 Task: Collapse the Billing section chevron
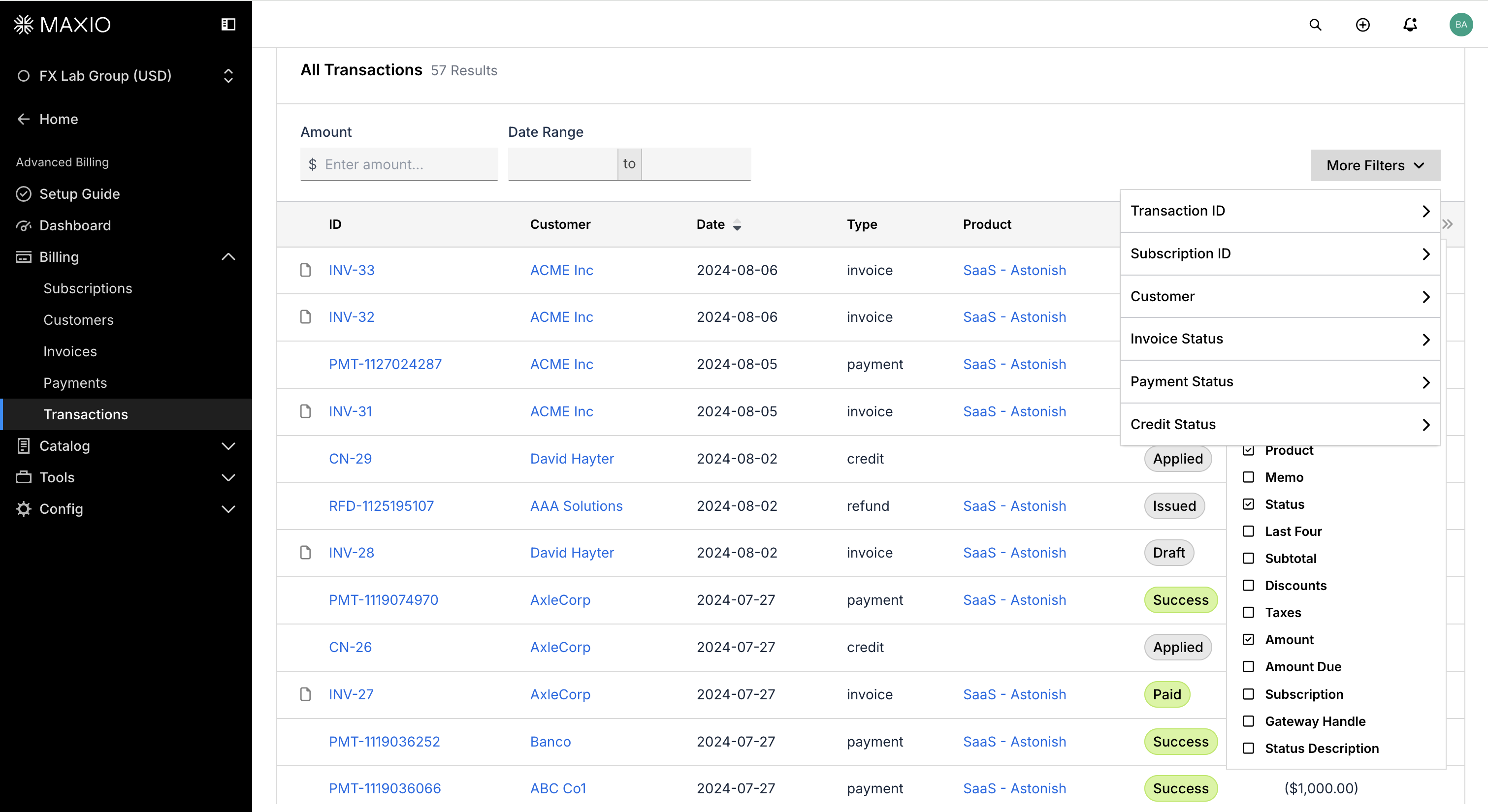click(x=228, y=256)
